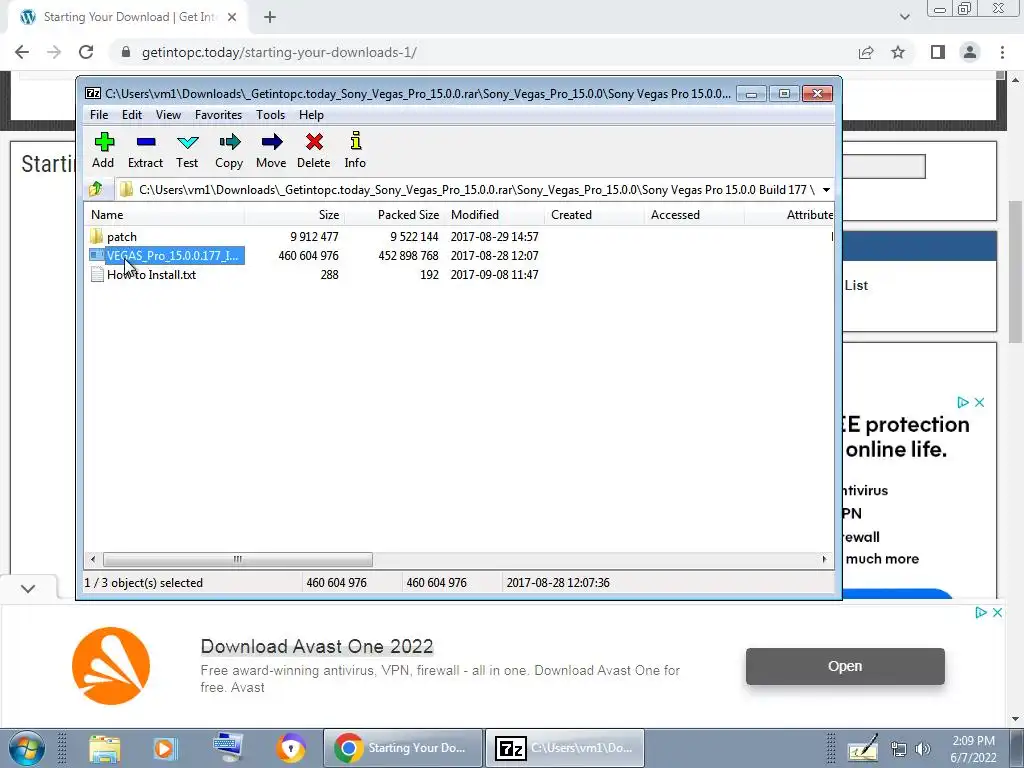Sort by Accessed column header
Viewport: 1024px width, 768px height.
point(694,215)
